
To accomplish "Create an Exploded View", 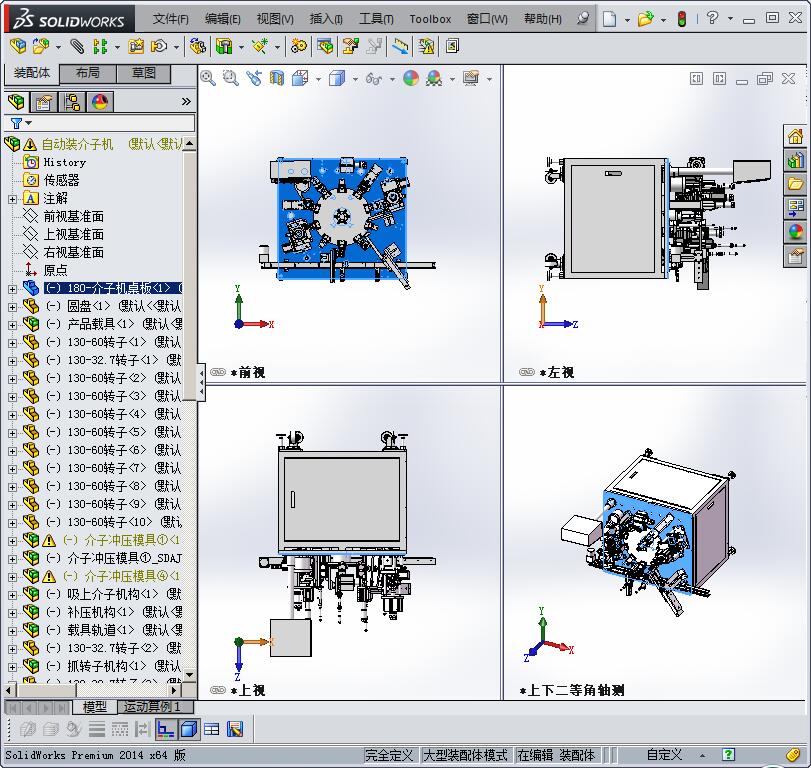I will point(351,47).
